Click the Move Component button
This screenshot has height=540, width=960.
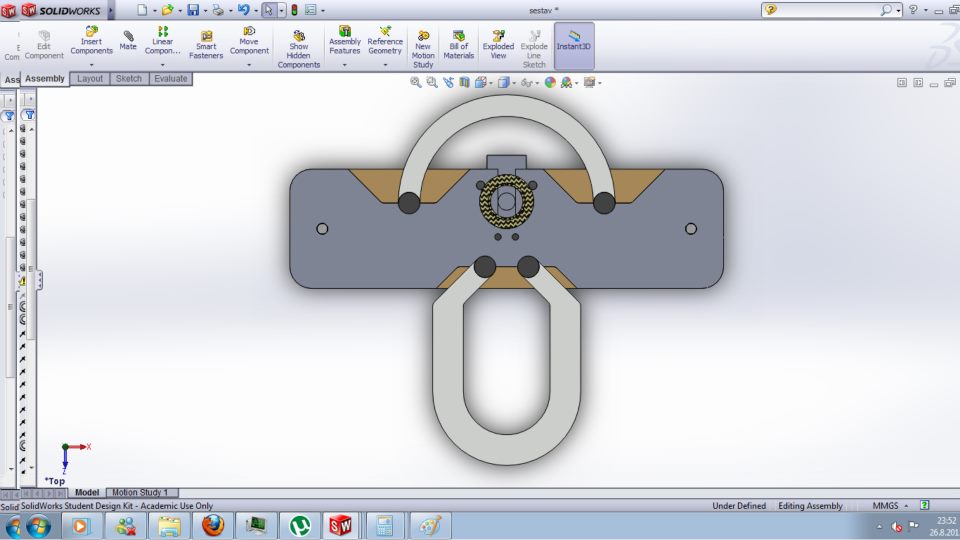tap(249, 44)
